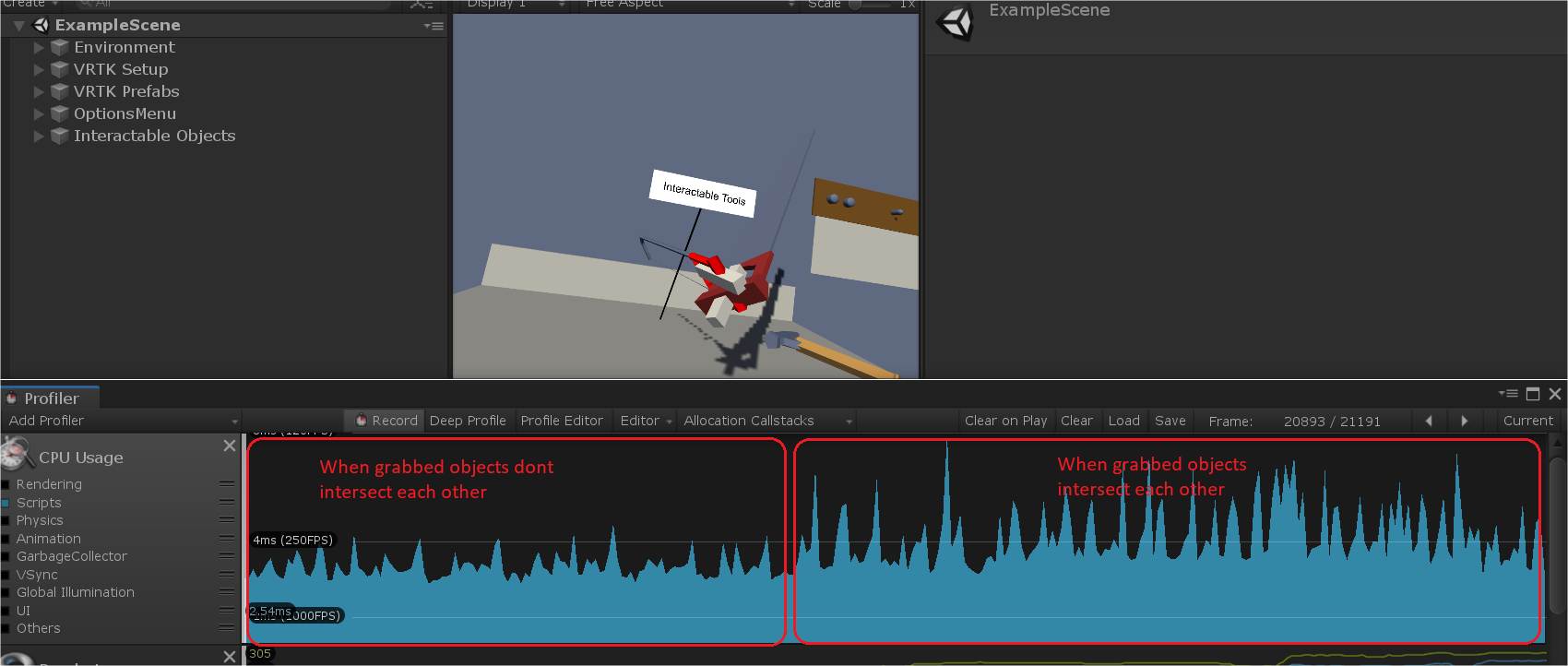Step to the previous profiler frame

1429,421
